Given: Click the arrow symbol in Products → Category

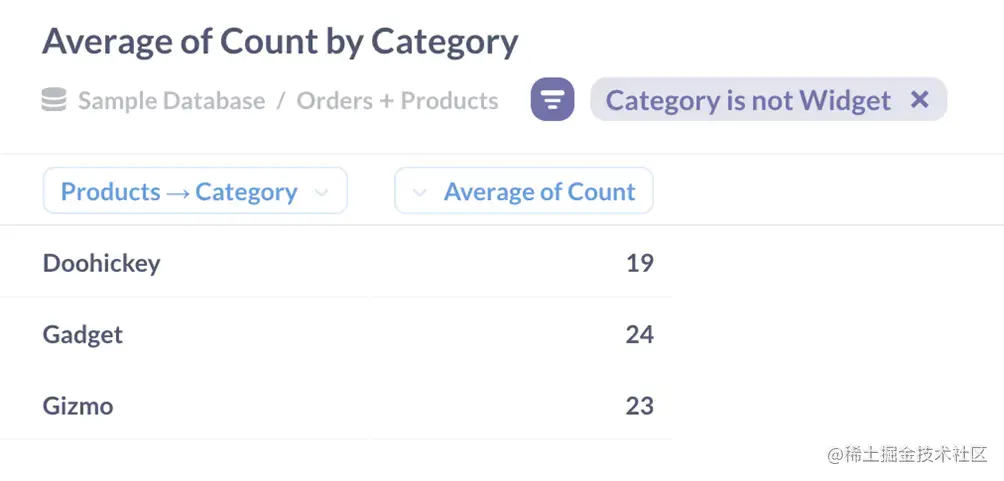Looking at the screenshot, I should click(x=178, y=193).
